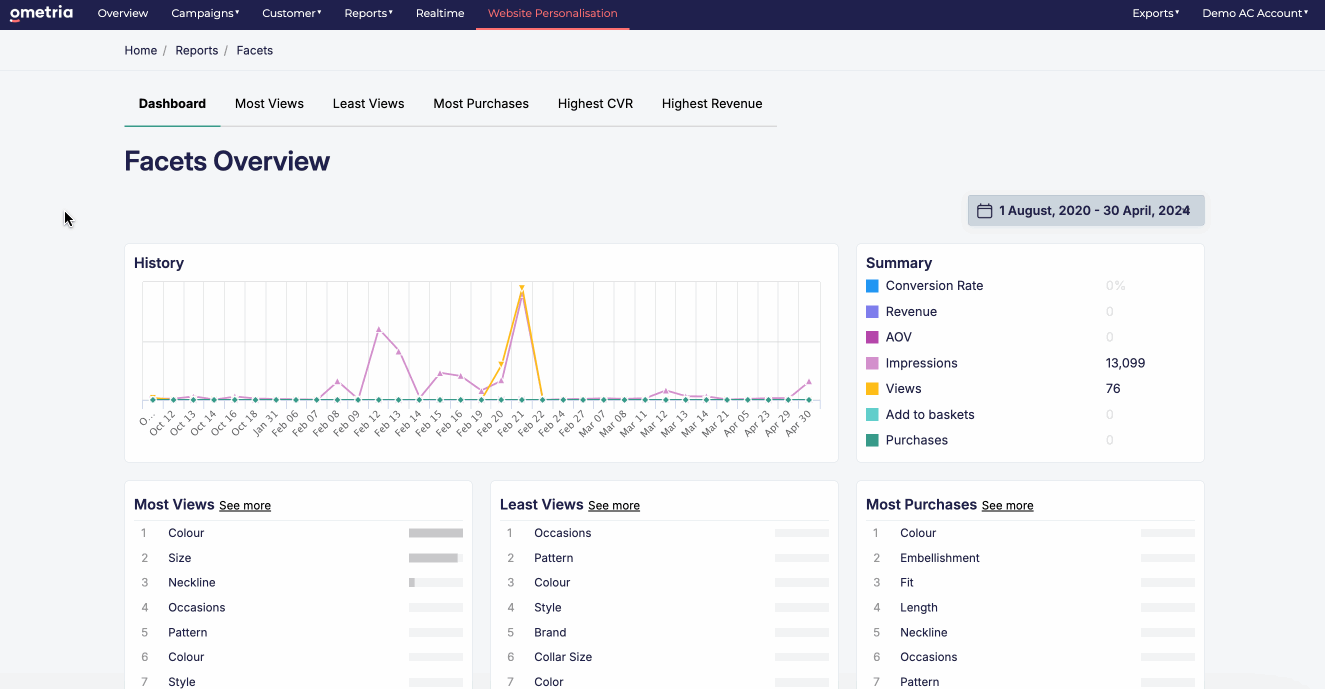
Task: Switch to the Most Views tab
Action: [x=268, y=103]
